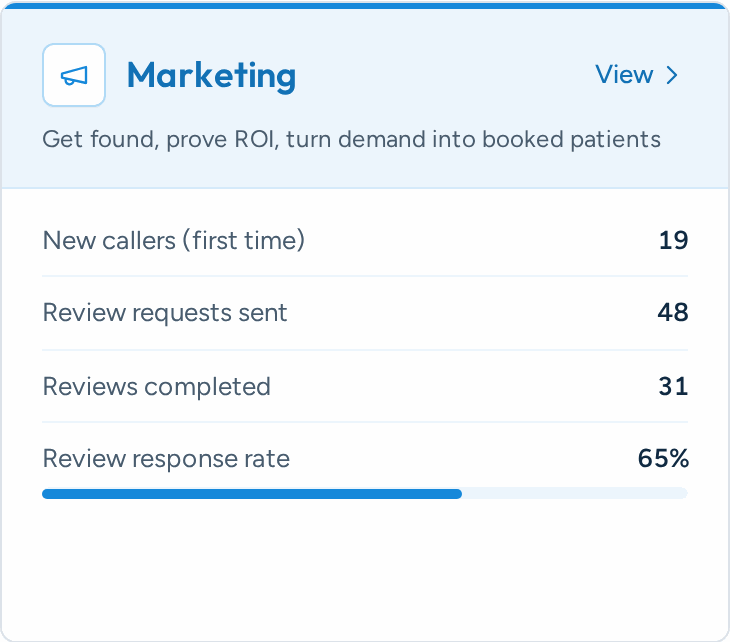Image resolution: width=730 pixels, height=642 pixels.
Task: Click the megaphone Marketing icon
Action: 74,75
